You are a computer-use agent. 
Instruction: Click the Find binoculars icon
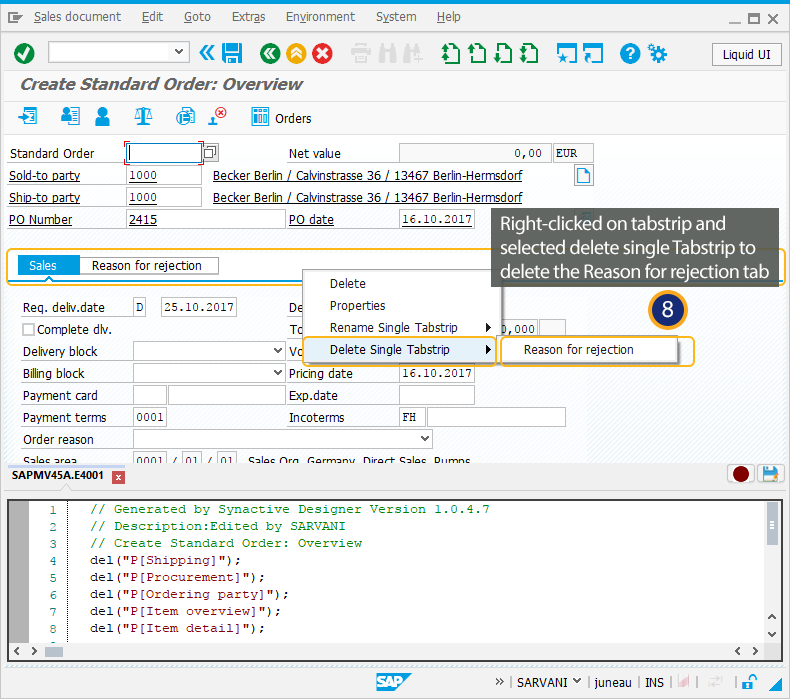(387, 53)
